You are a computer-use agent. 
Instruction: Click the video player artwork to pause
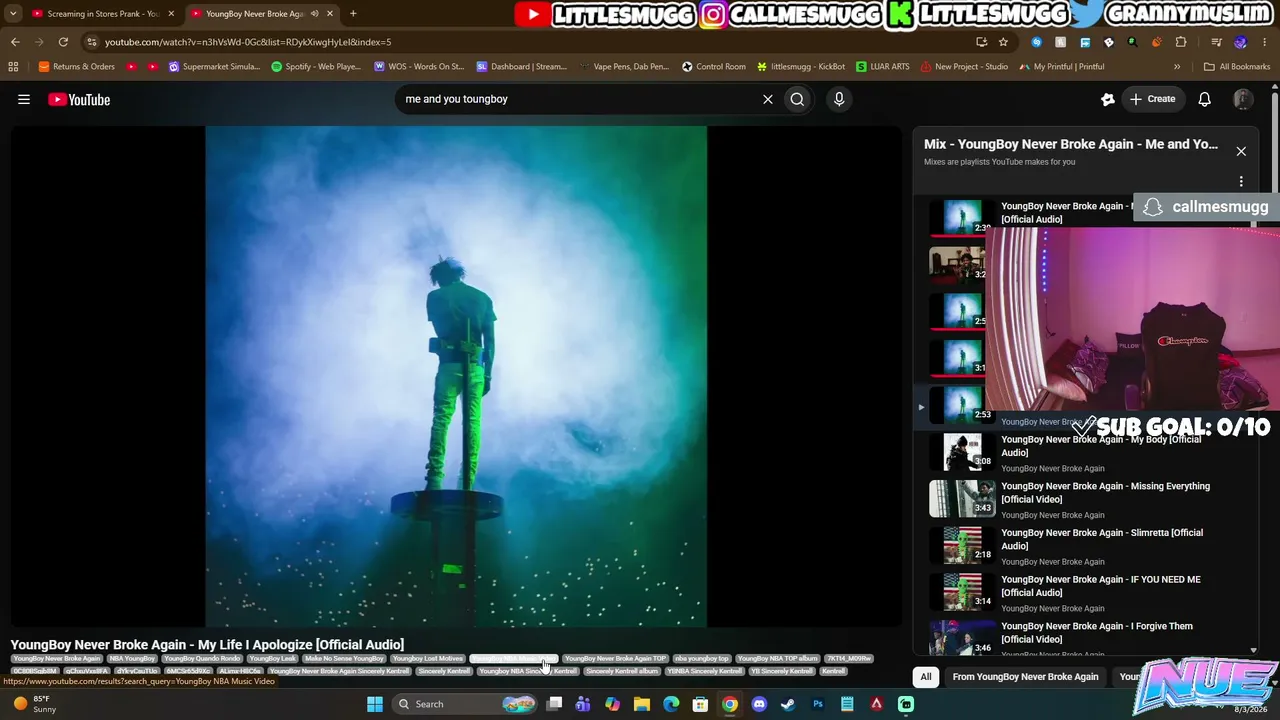(x=456, y=376)
